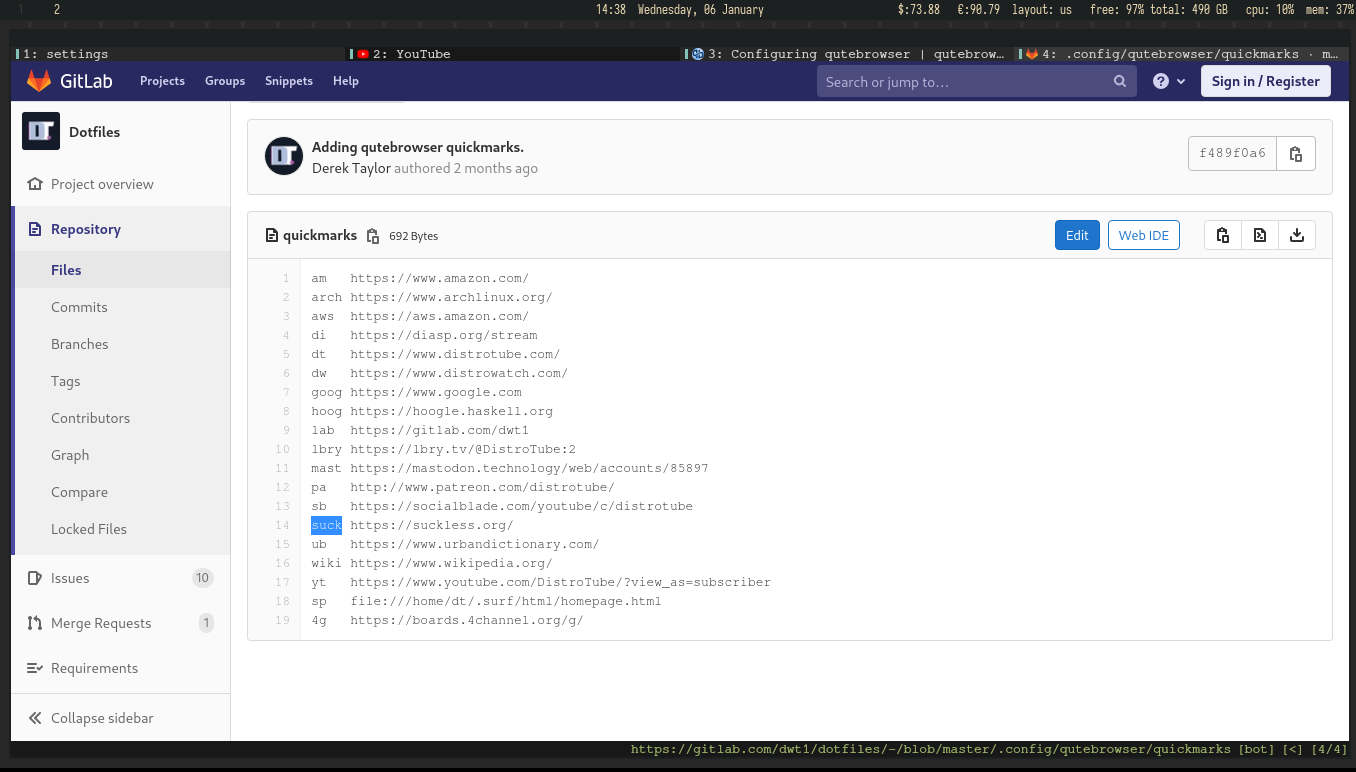Switch to the .config/qutebrowser/quickmarks tab

pyautogui.click(x=1182, y=54)
